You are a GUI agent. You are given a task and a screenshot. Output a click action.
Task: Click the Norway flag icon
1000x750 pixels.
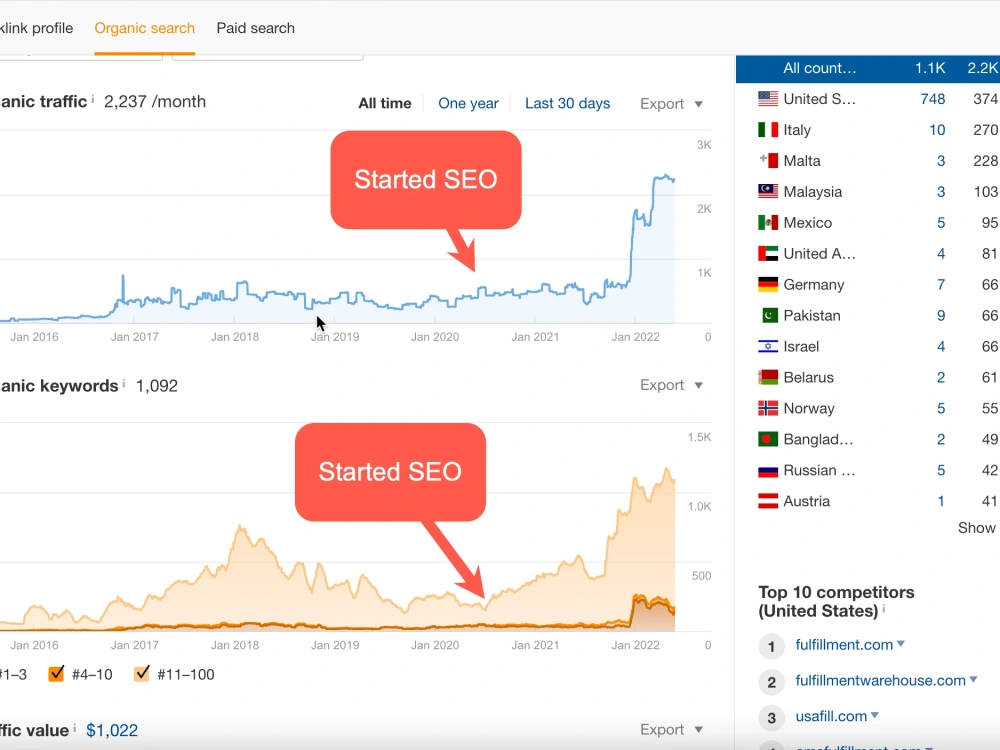pos(768,408)
